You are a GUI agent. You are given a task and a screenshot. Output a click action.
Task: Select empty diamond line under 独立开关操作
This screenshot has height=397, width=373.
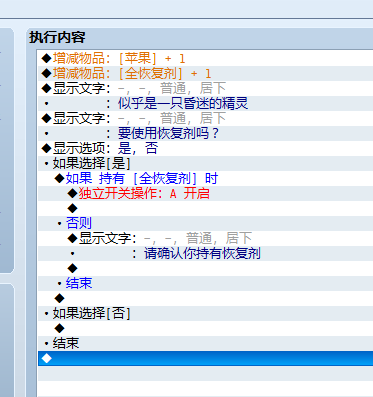205,208
